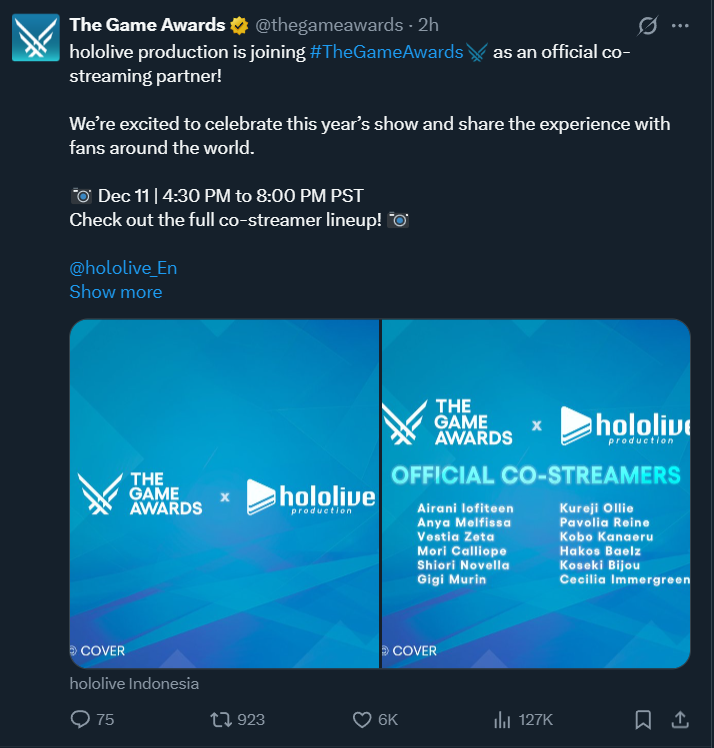Open the Official Co-Streamers lineup image

click(x=536, y=494)
